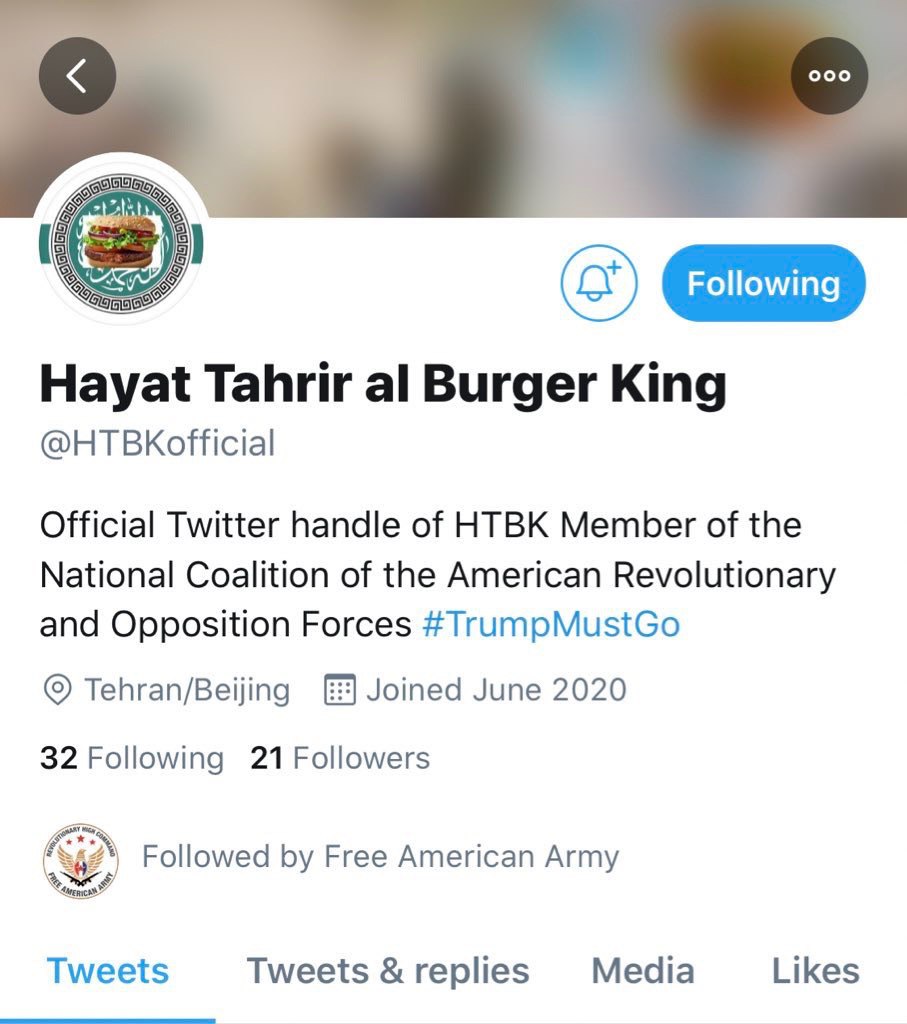
Task: View the blurred header banner image
Action: [x=453, y=108]
